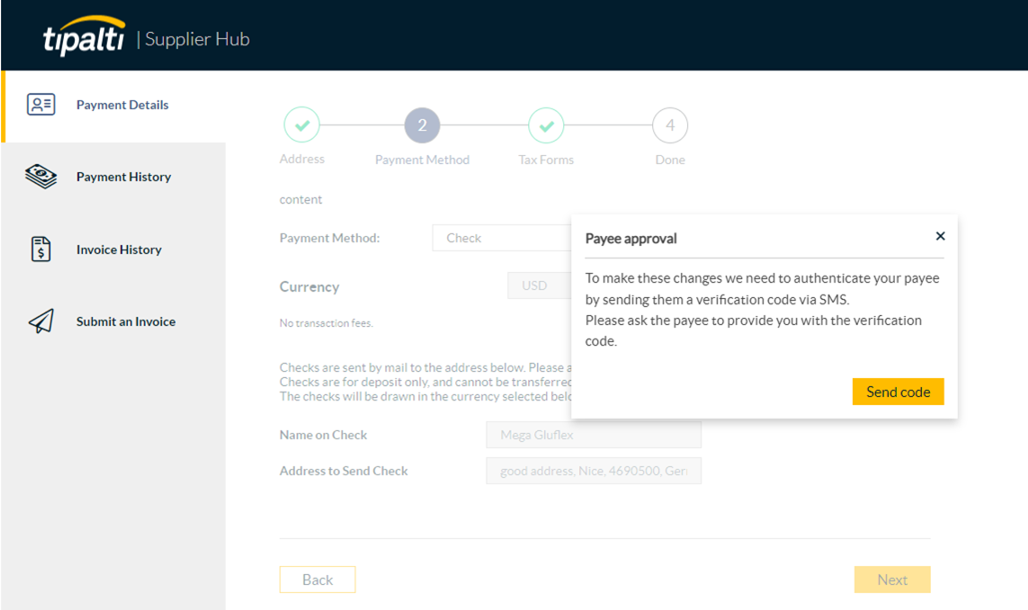Viewport: 1028px width, 610px height.
Task: Click the Next button
Action: [x=892, y=580]
